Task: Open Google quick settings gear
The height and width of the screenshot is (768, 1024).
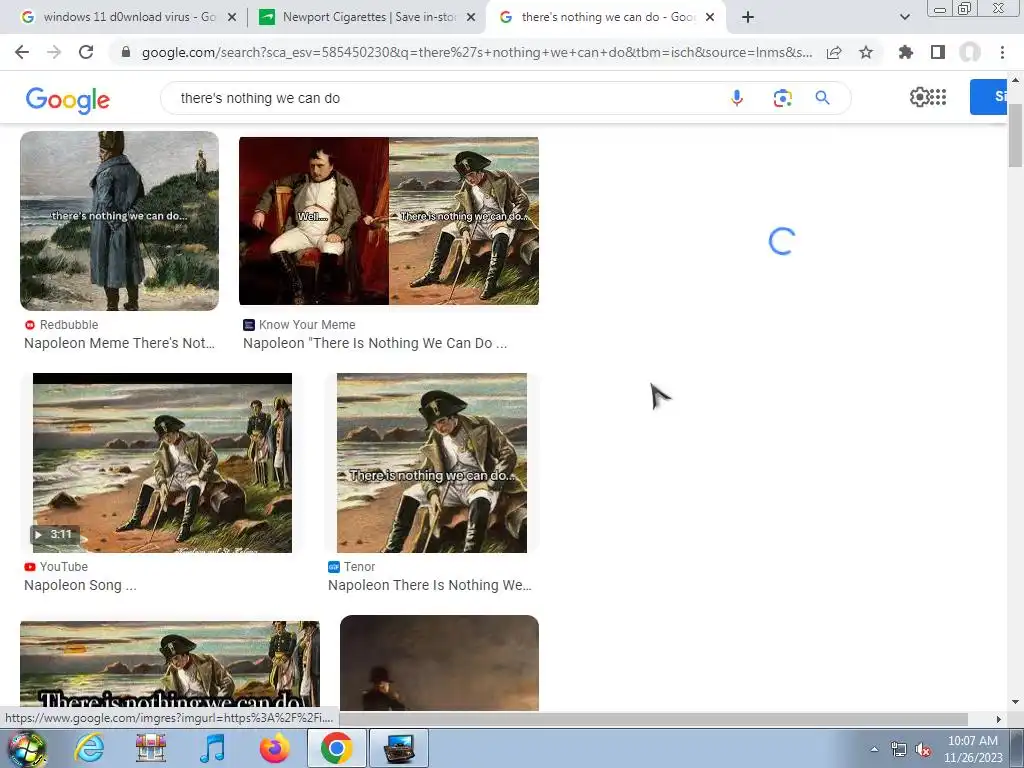Action: point(919,97)
